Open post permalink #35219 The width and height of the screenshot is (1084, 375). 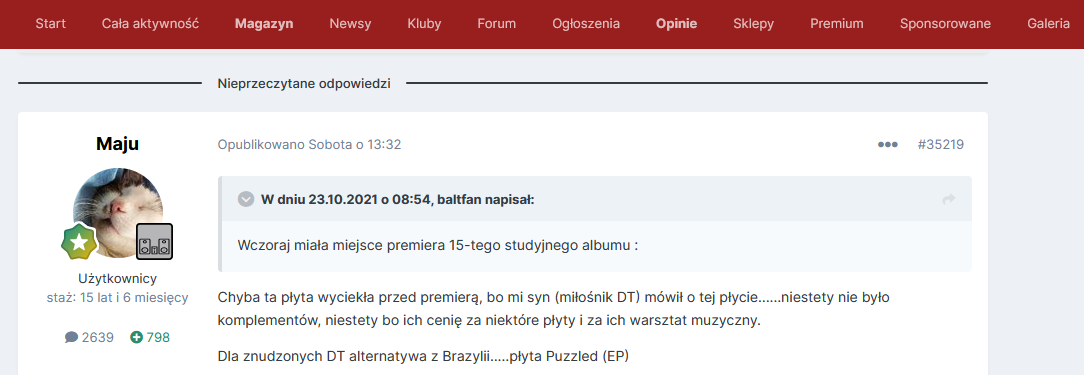coord(940,145)
